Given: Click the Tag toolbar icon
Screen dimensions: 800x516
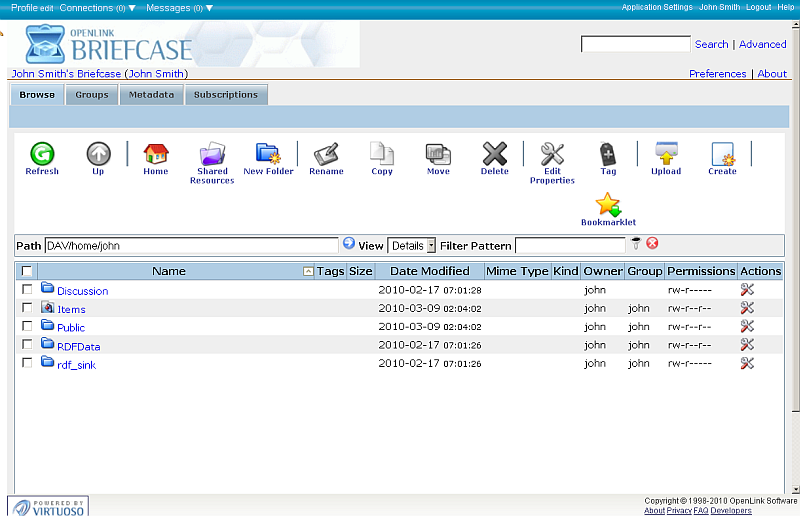Looking at the screenshot, I should pyautogui.click(x=608, y=154).
